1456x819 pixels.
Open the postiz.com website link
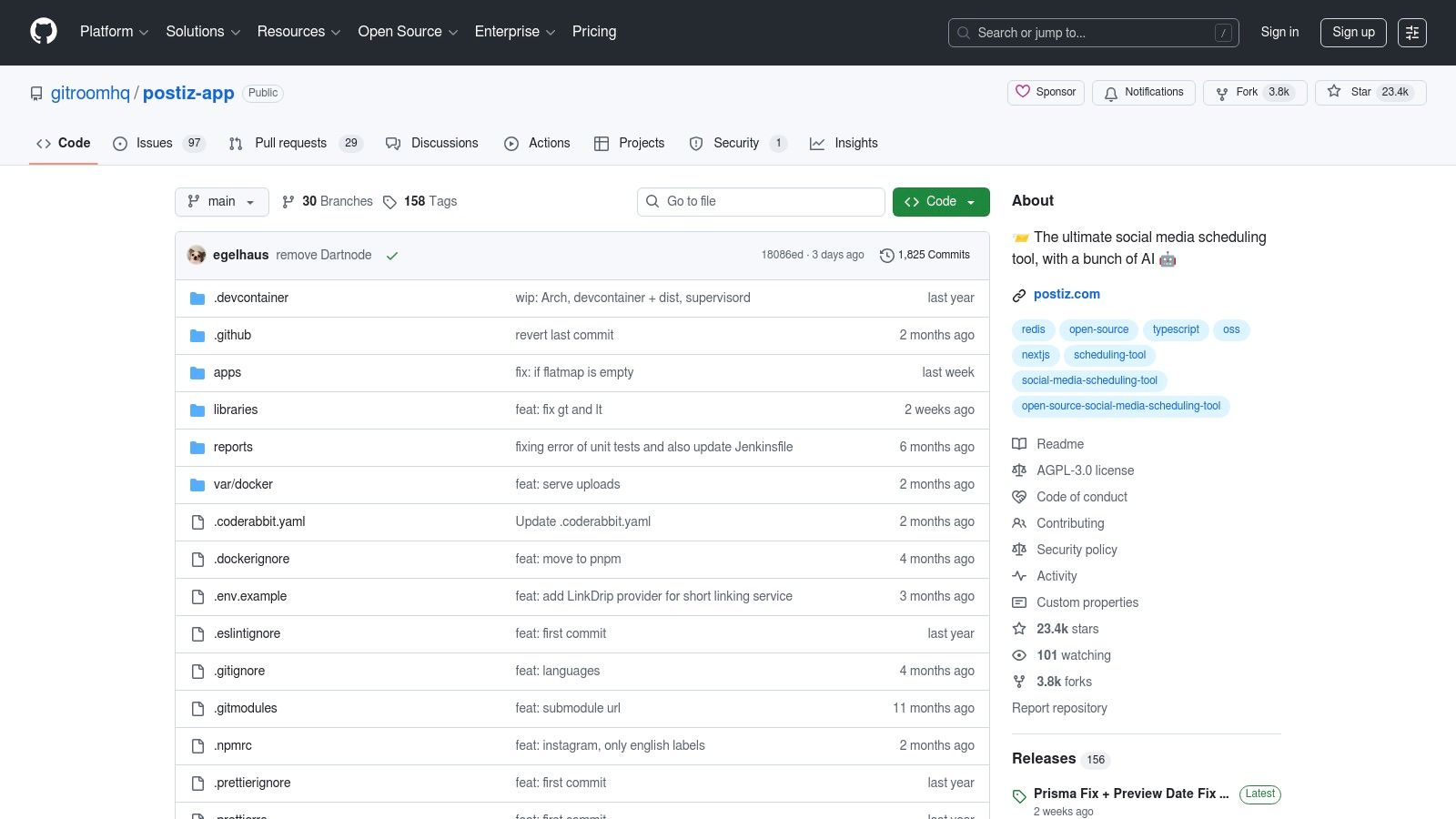click(1067, 294)
